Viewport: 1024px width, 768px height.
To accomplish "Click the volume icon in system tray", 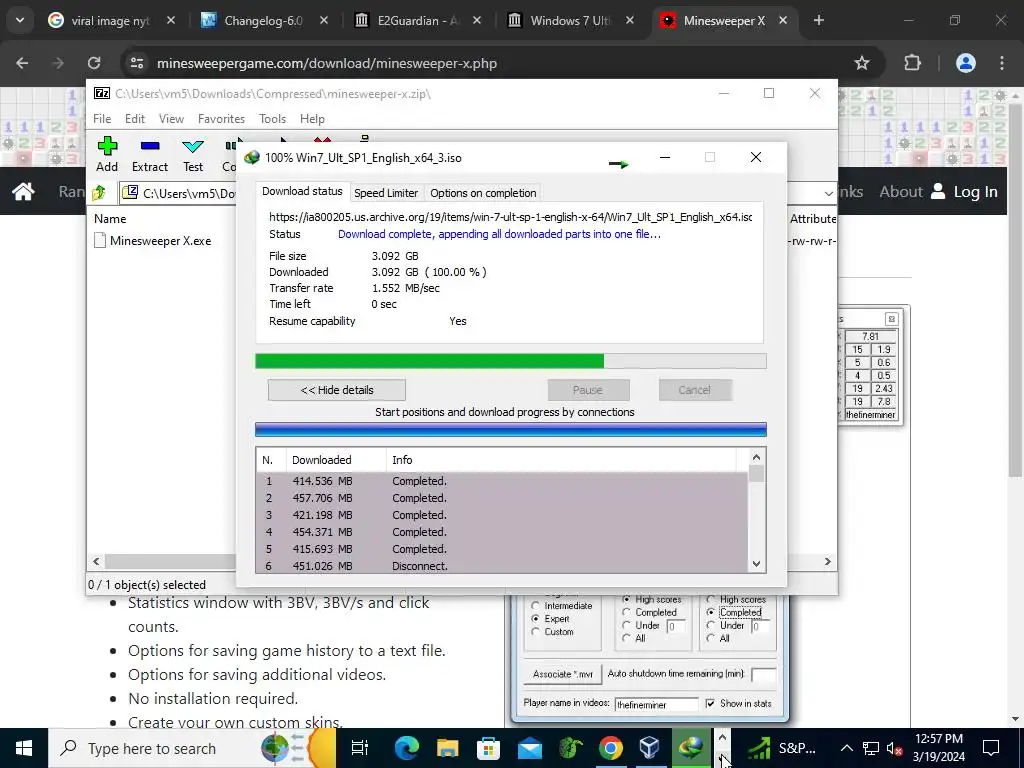I will (895, 748).
